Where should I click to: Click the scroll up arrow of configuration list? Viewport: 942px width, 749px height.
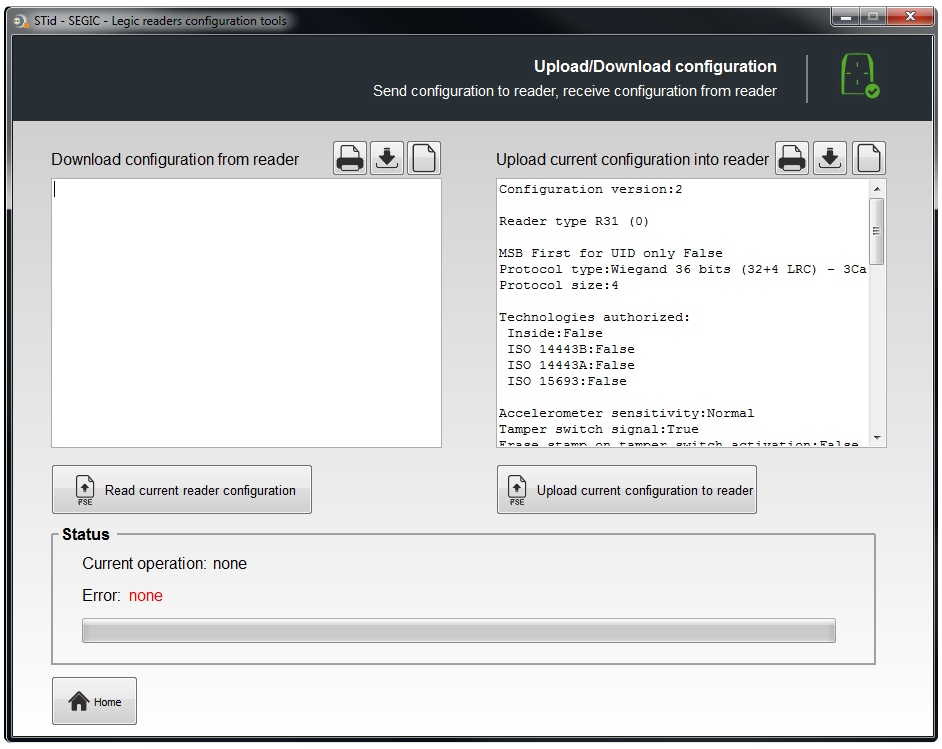tap(877, 189)
